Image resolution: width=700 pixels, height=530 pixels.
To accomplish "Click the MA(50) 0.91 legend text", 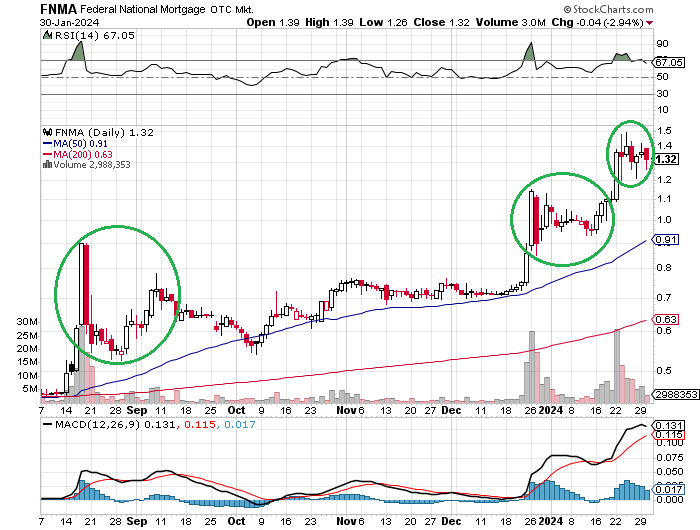I will [x=80, y=144].
